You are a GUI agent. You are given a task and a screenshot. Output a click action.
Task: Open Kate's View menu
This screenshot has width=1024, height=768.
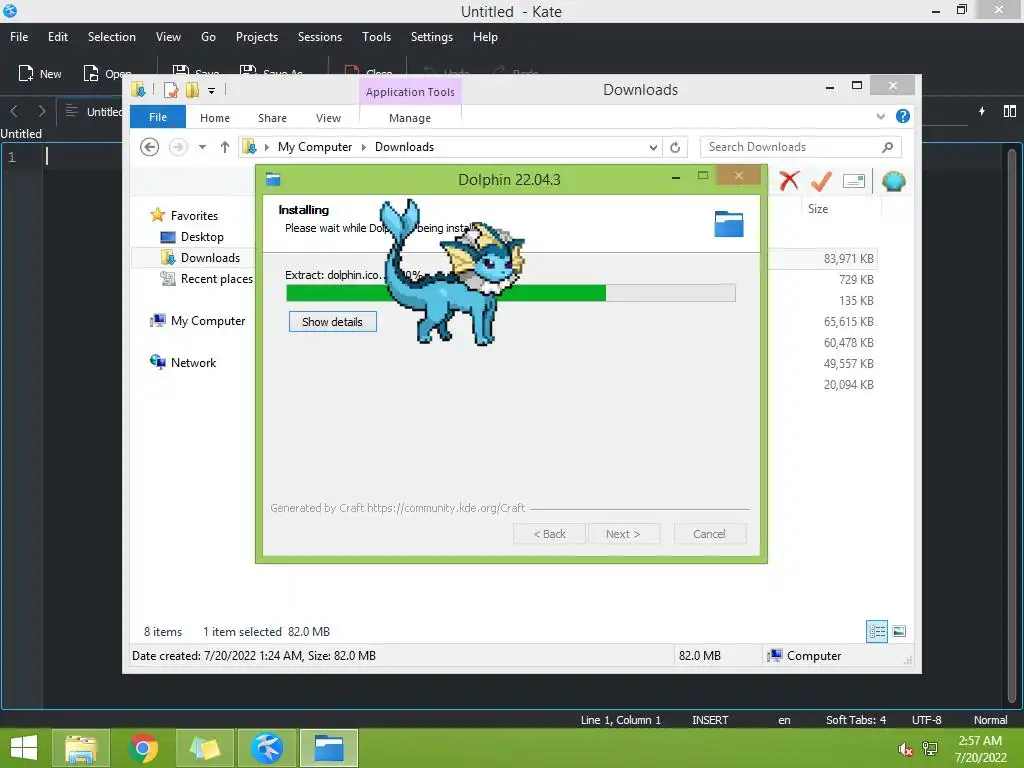pyautogui.click(x=168, y=37)
